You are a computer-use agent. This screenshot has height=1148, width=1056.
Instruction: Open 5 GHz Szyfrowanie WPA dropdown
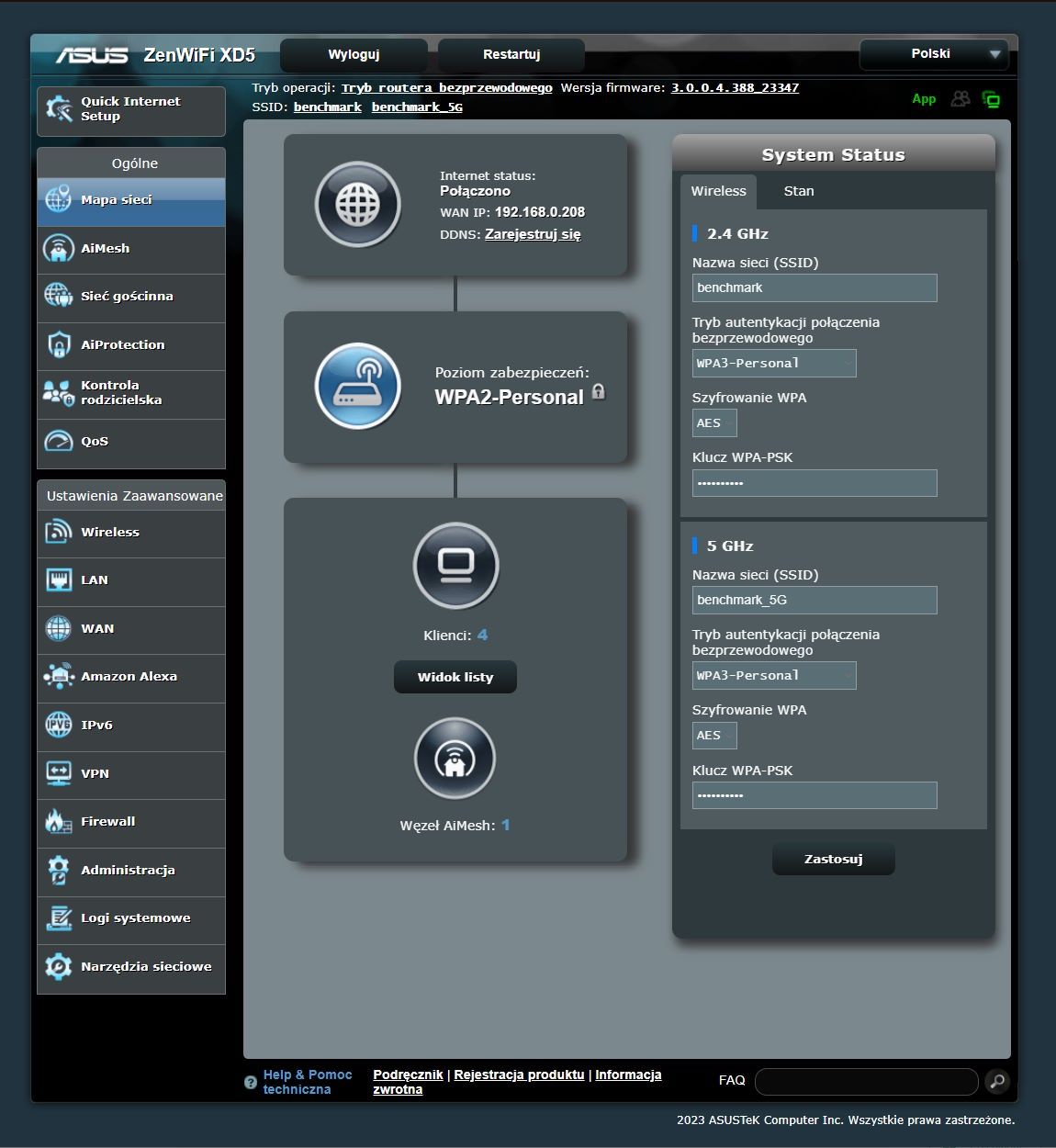click(x=714, y=735)
